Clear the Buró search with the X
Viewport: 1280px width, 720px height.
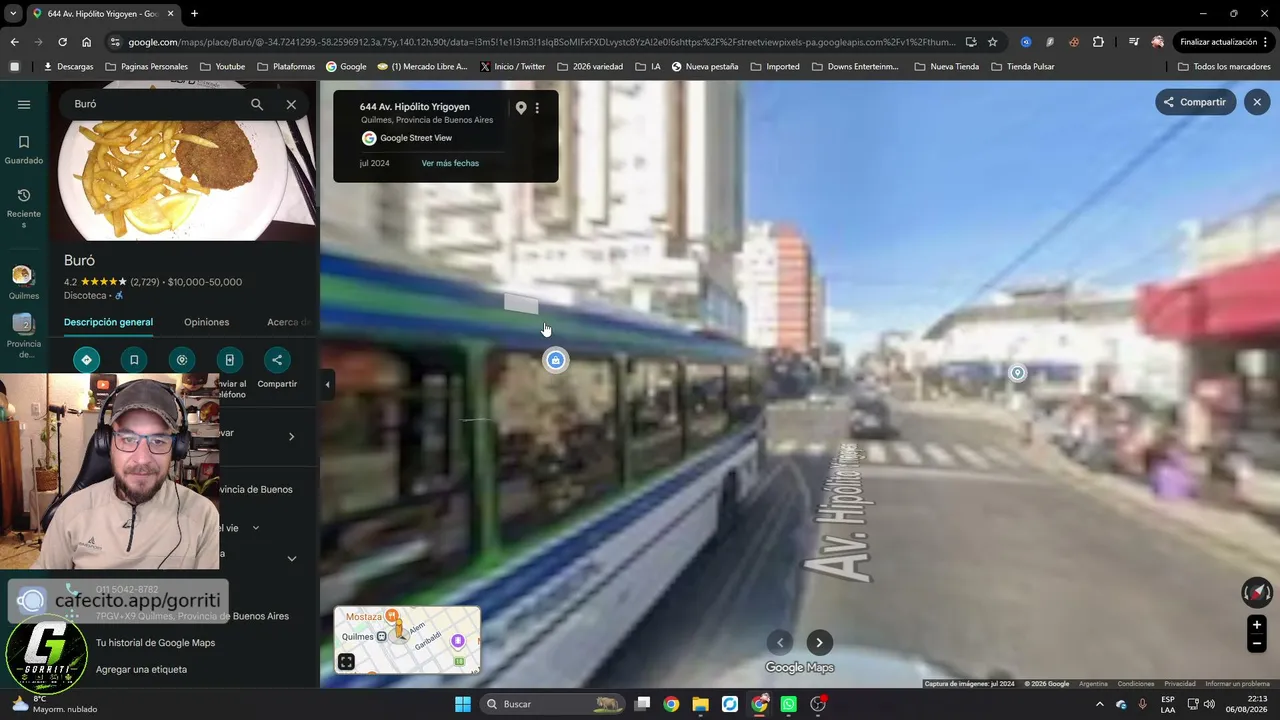(x=291, y=104)
